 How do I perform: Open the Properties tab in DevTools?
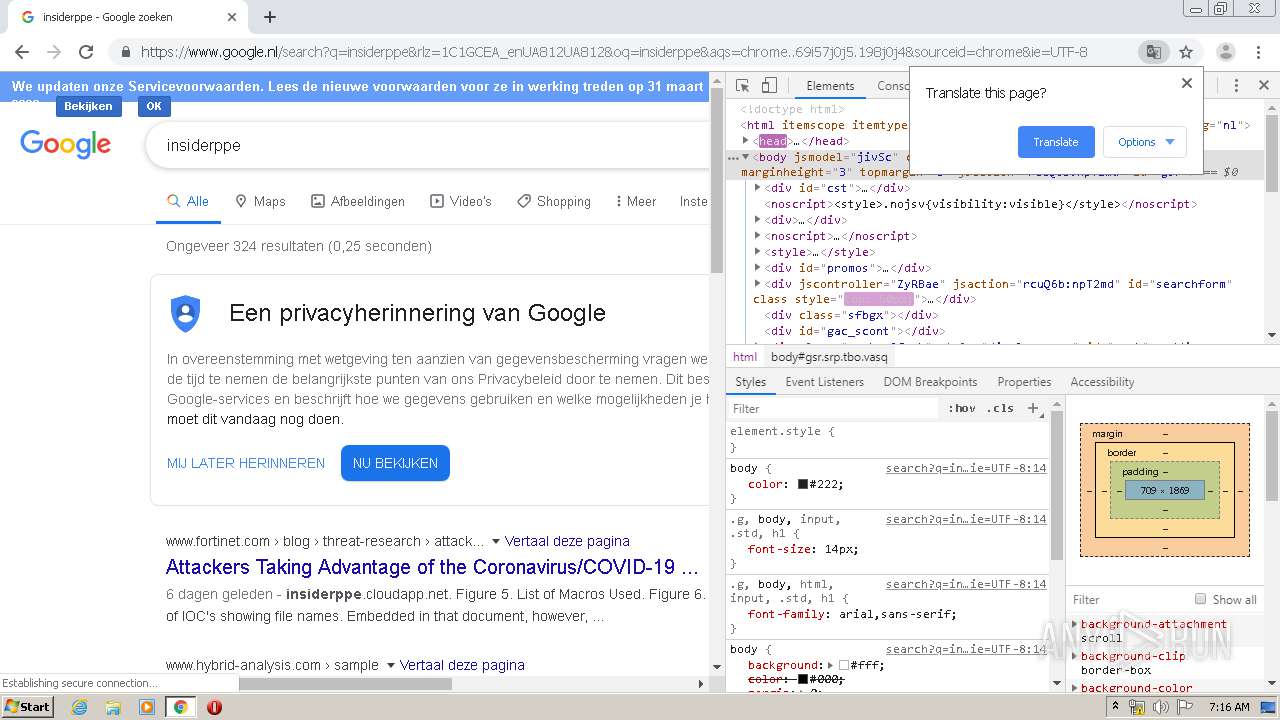pyautogui.click(x=1024, y=382)
